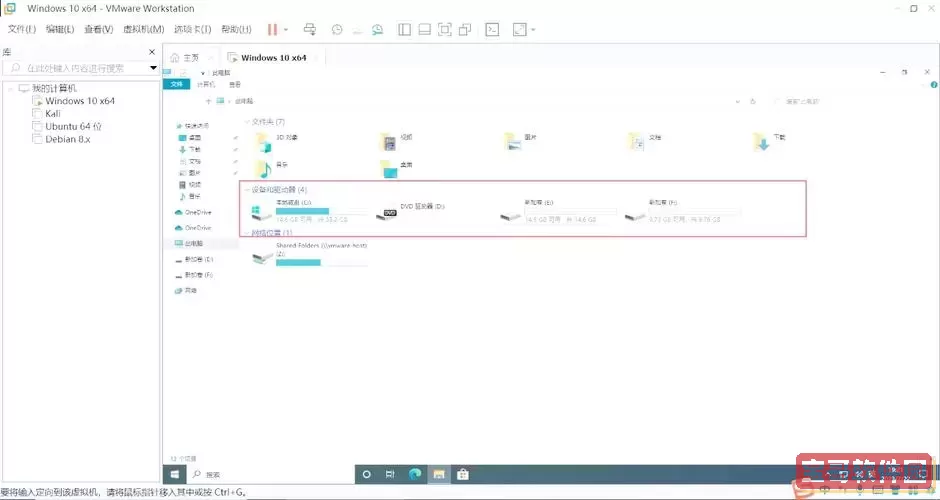Open the 查看(V) menu
The image size is (940, 500).
tap(98, 29)
